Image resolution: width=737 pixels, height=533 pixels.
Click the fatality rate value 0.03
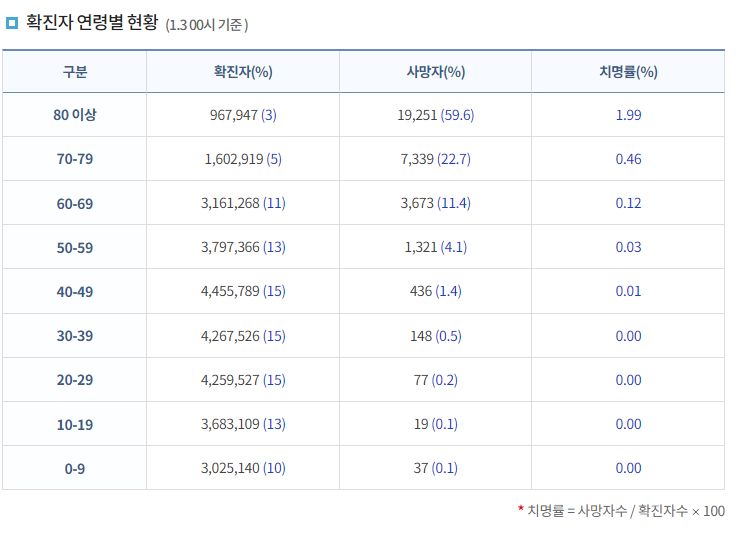(x=628, y=247)
